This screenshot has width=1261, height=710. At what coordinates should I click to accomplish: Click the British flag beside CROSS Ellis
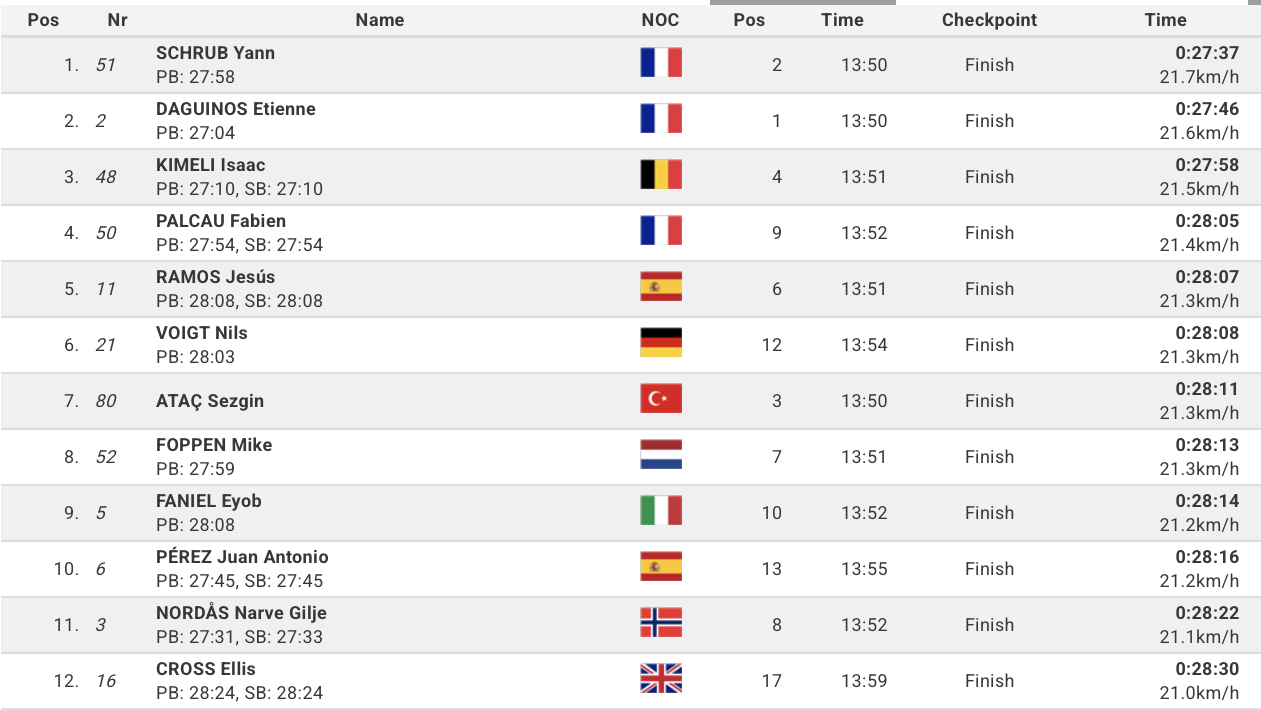tap(660, 680)
